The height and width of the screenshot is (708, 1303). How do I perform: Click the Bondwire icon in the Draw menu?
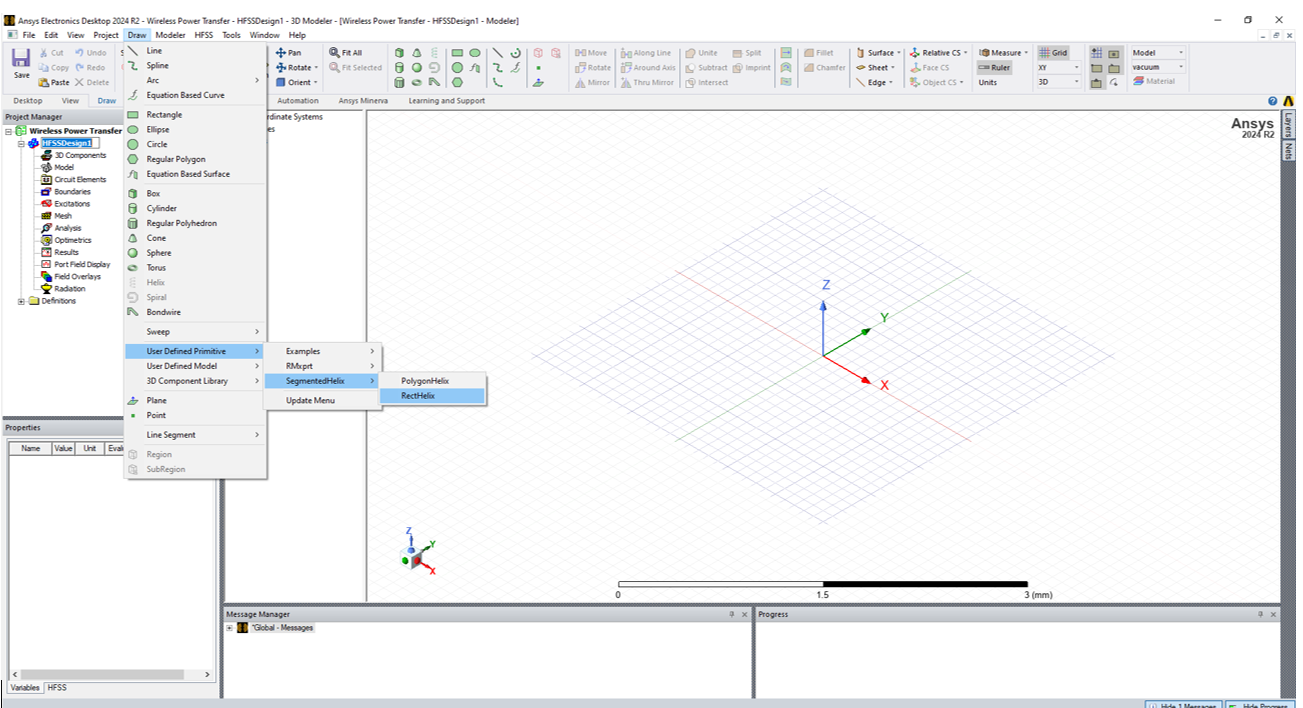[133, 312]
